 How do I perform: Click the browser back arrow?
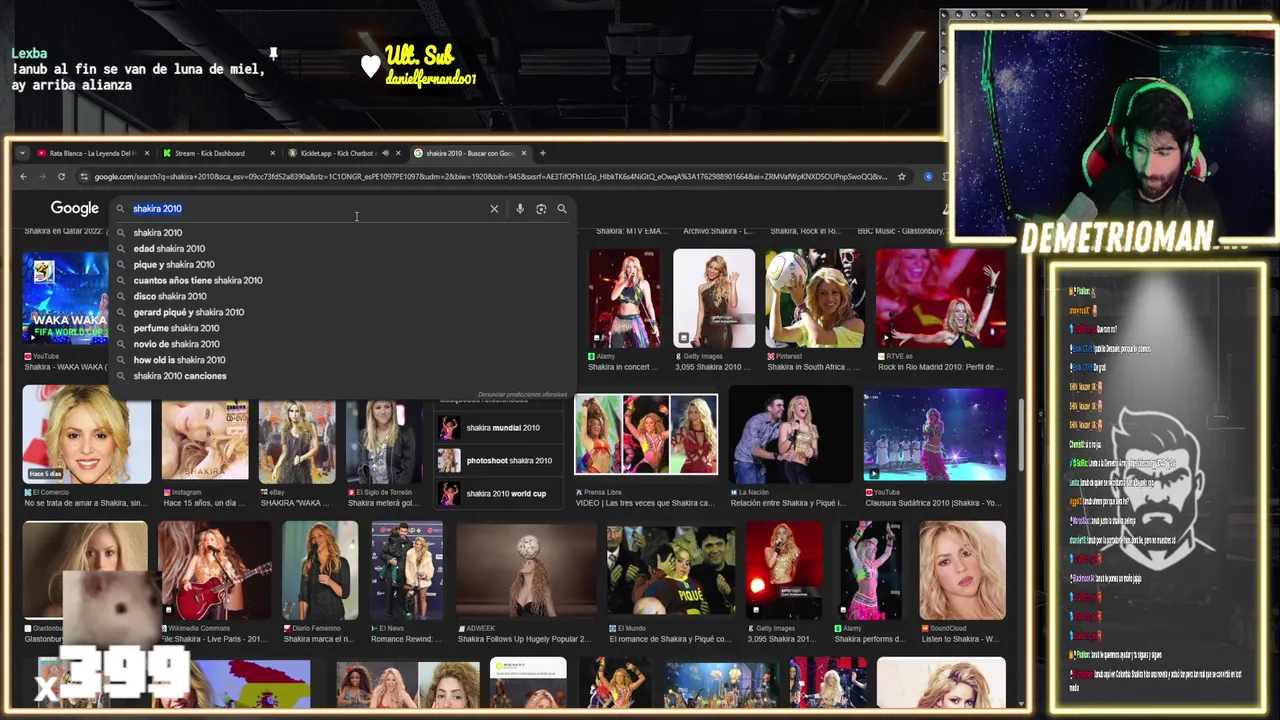point(24,177)
